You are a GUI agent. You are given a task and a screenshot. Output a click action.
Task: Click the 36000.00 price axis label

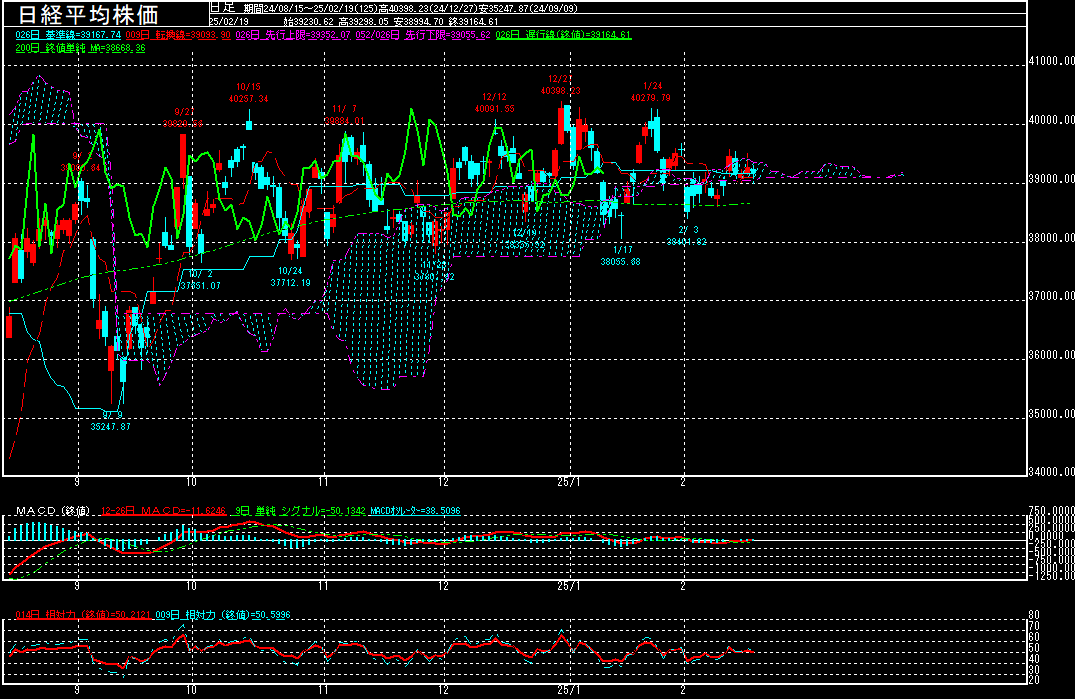[1051, 355]
